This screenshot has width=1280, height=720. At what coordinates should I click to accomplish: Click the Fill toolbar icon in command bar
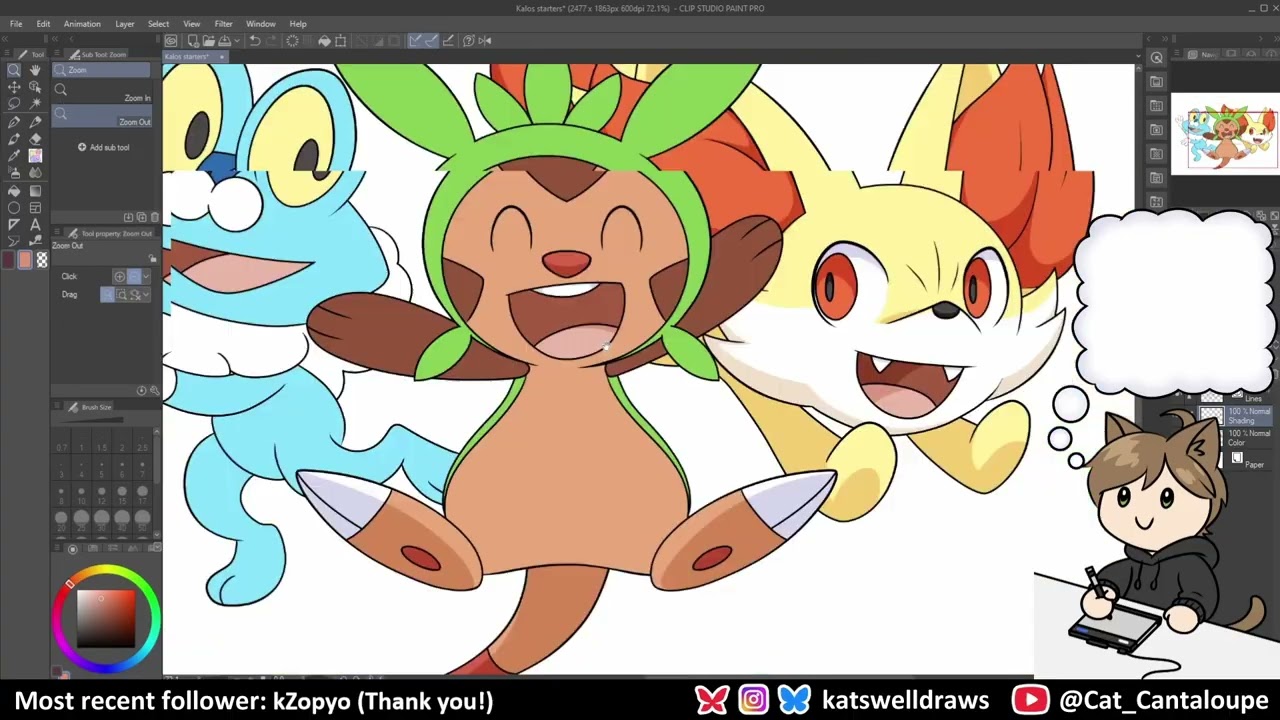pos(324,41)
